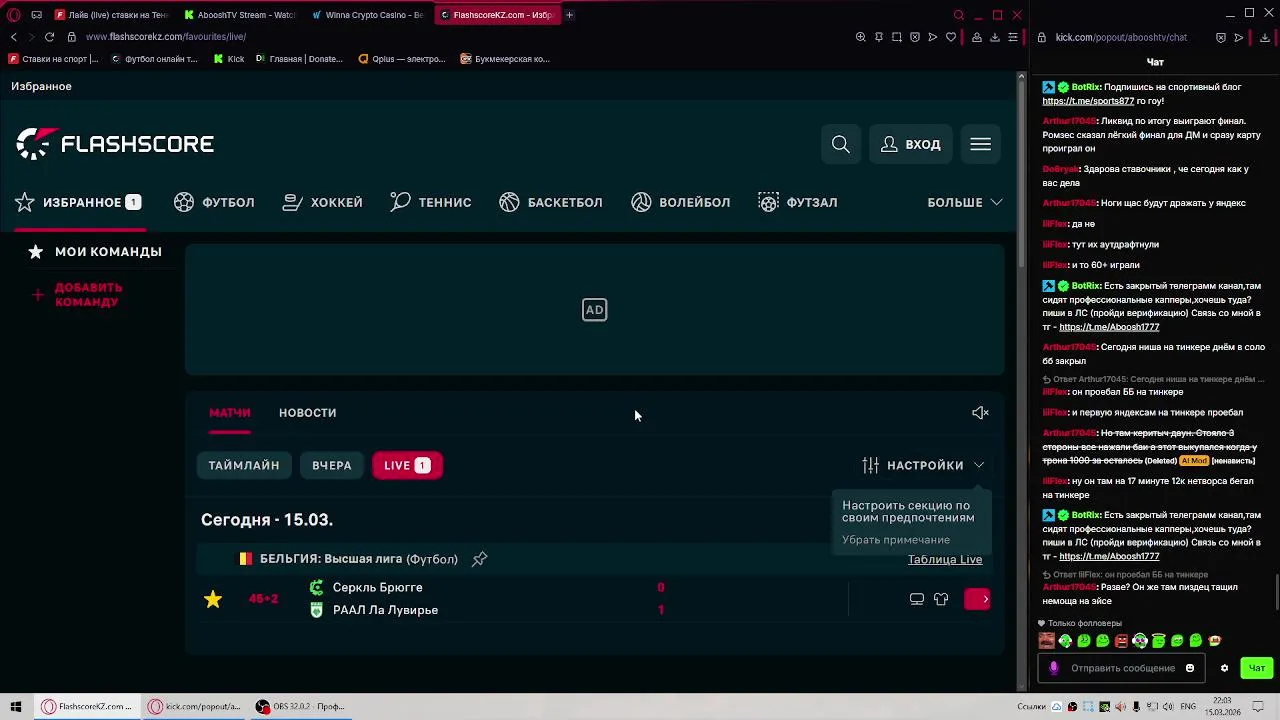
Task: Unstar the Серкль Брюгге match favorite
Action: pos(213,599)
